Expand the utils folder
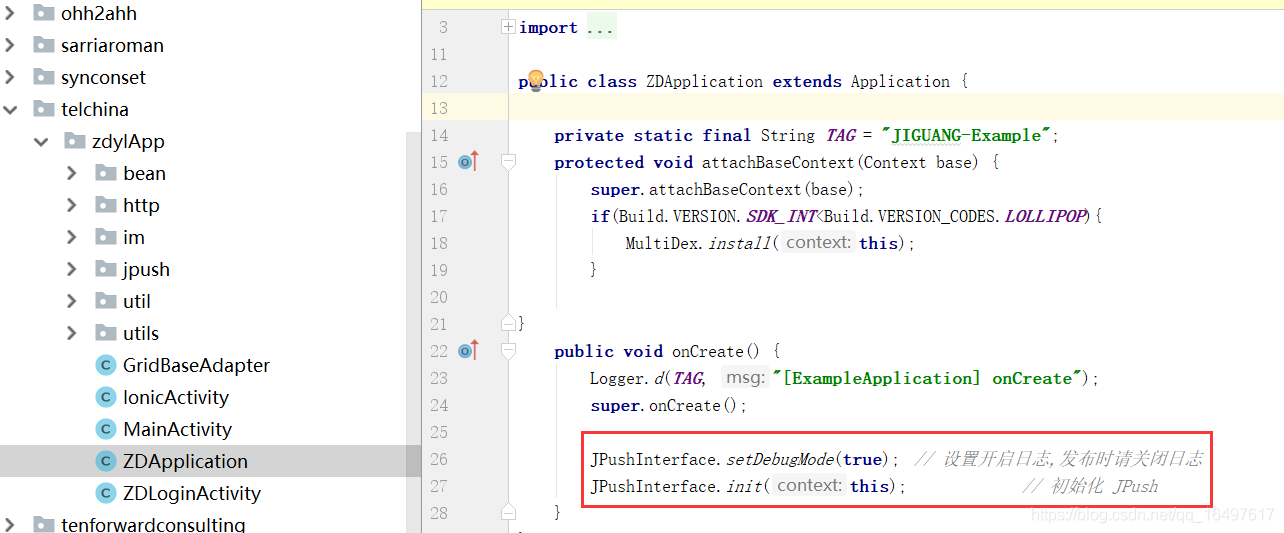 [72, 333]
